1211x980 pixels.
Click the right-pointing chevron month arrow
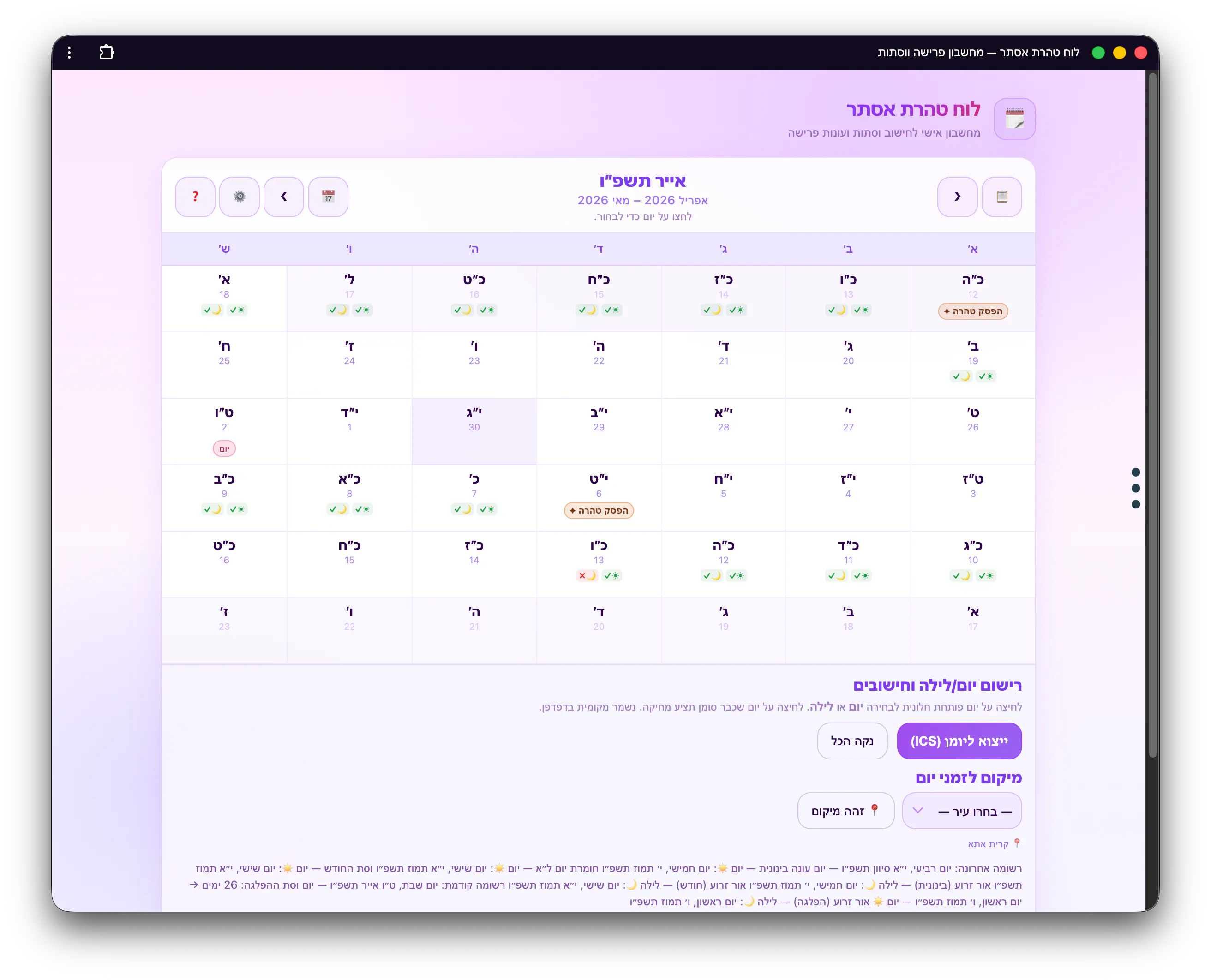click(957, 197)
